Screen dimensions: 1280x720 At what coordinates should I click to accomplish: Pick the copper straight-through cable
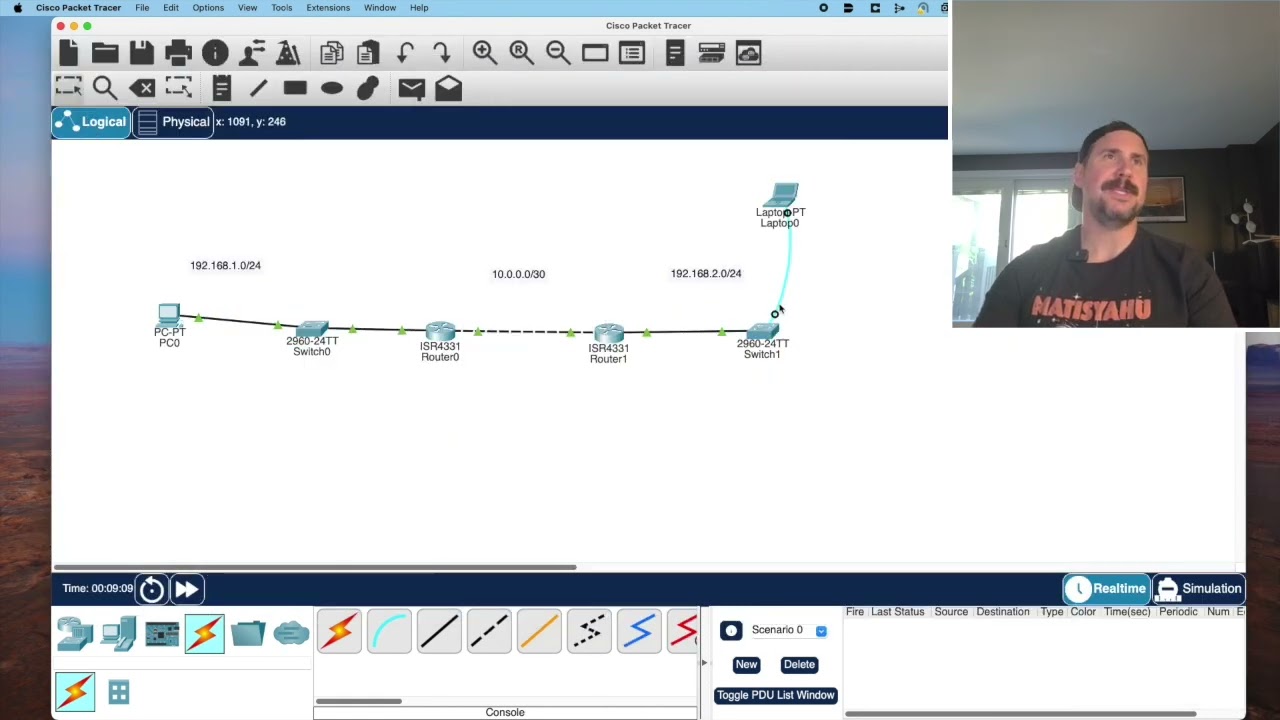pos(439,631)
